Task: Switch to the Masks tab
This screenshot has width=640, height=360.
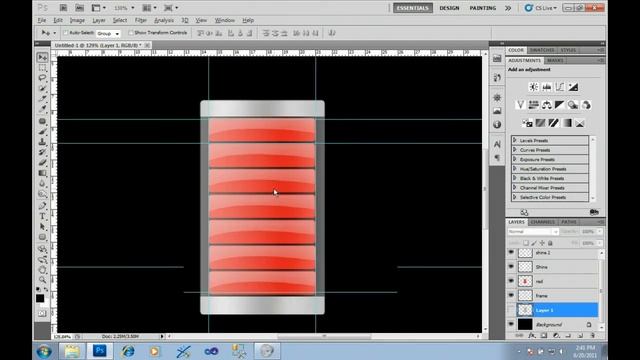Action: (555, 60)
